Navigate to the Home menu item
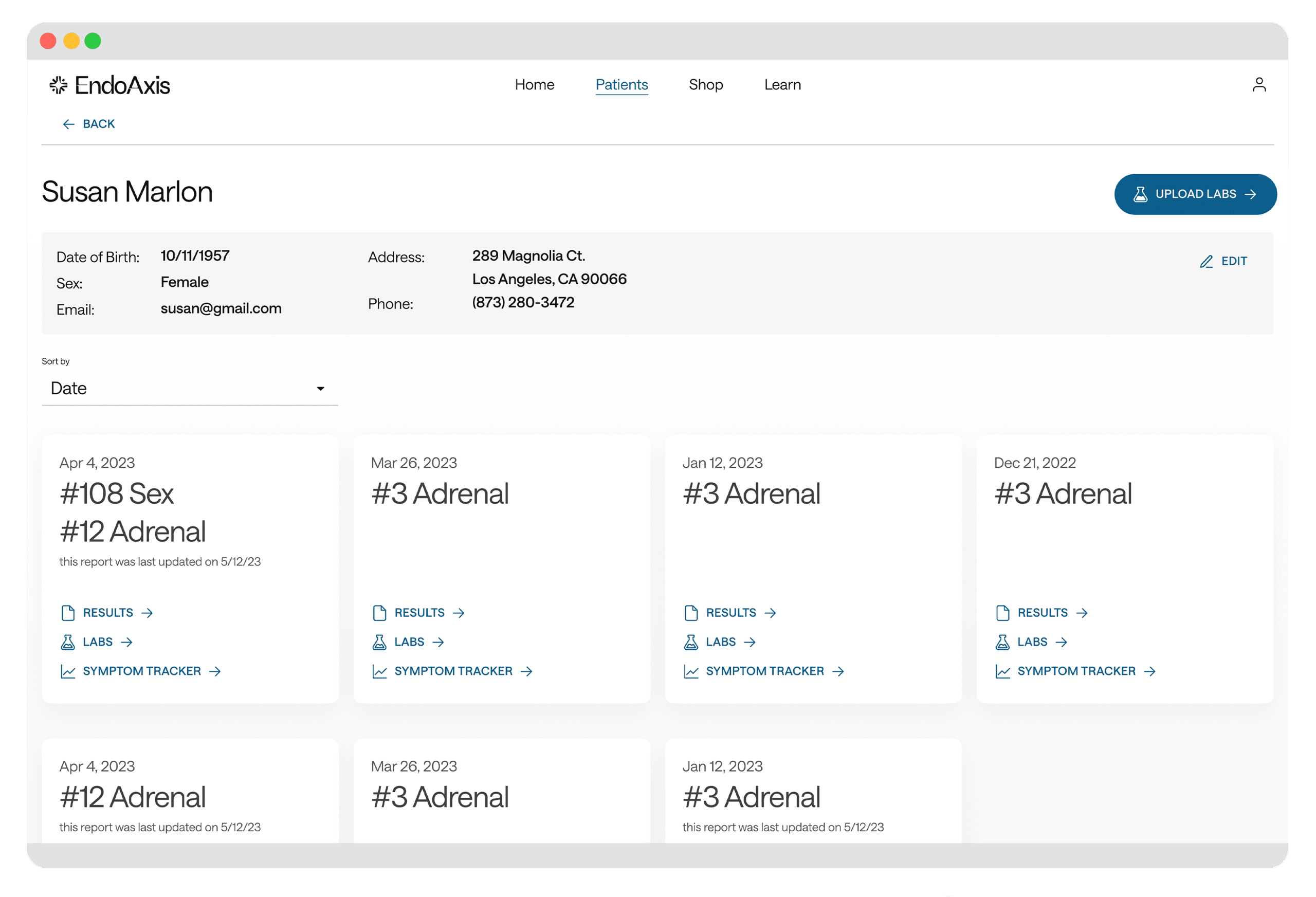 click(534, 84)
